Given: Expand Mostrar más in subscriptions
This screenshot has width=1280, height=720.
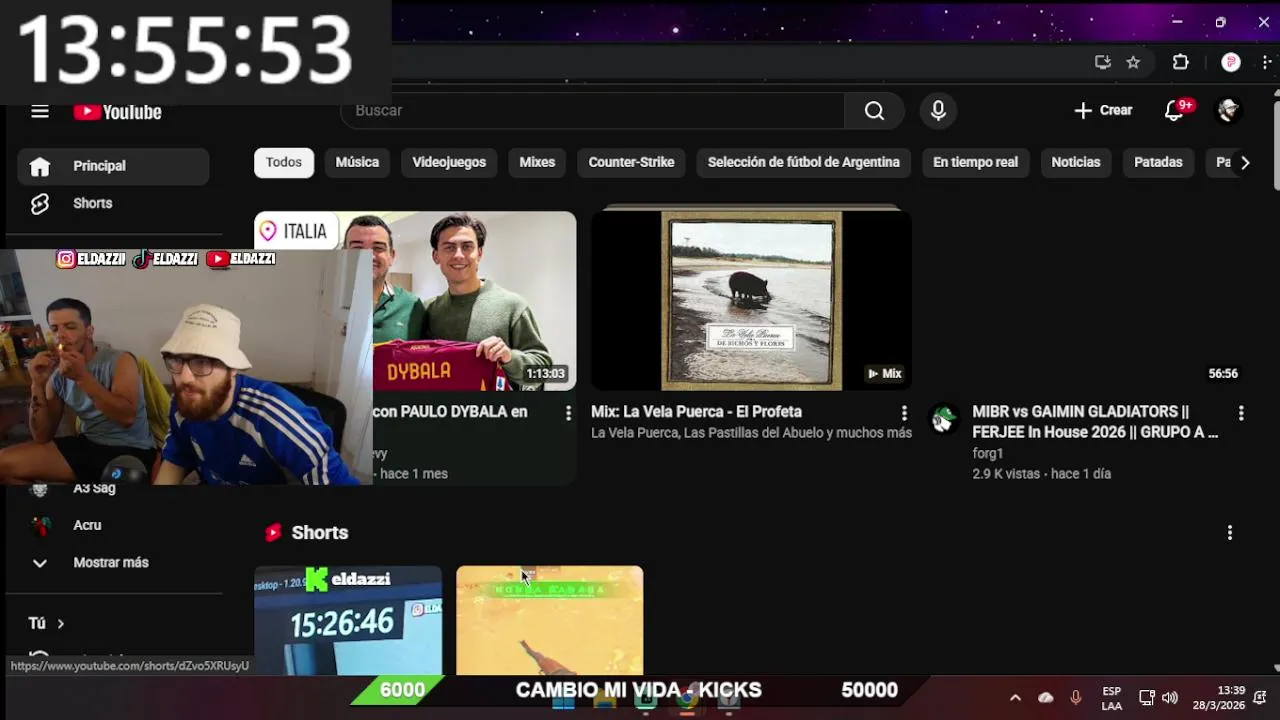Looking at the screenshot, I should click(x=113, y=563).
